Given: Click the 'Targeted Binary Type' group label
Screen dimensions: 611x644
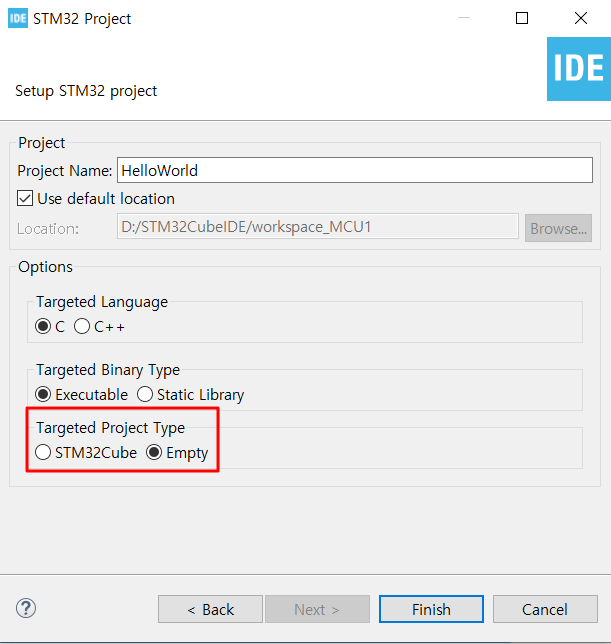Looking at the screenshot, I should [108, 370].
